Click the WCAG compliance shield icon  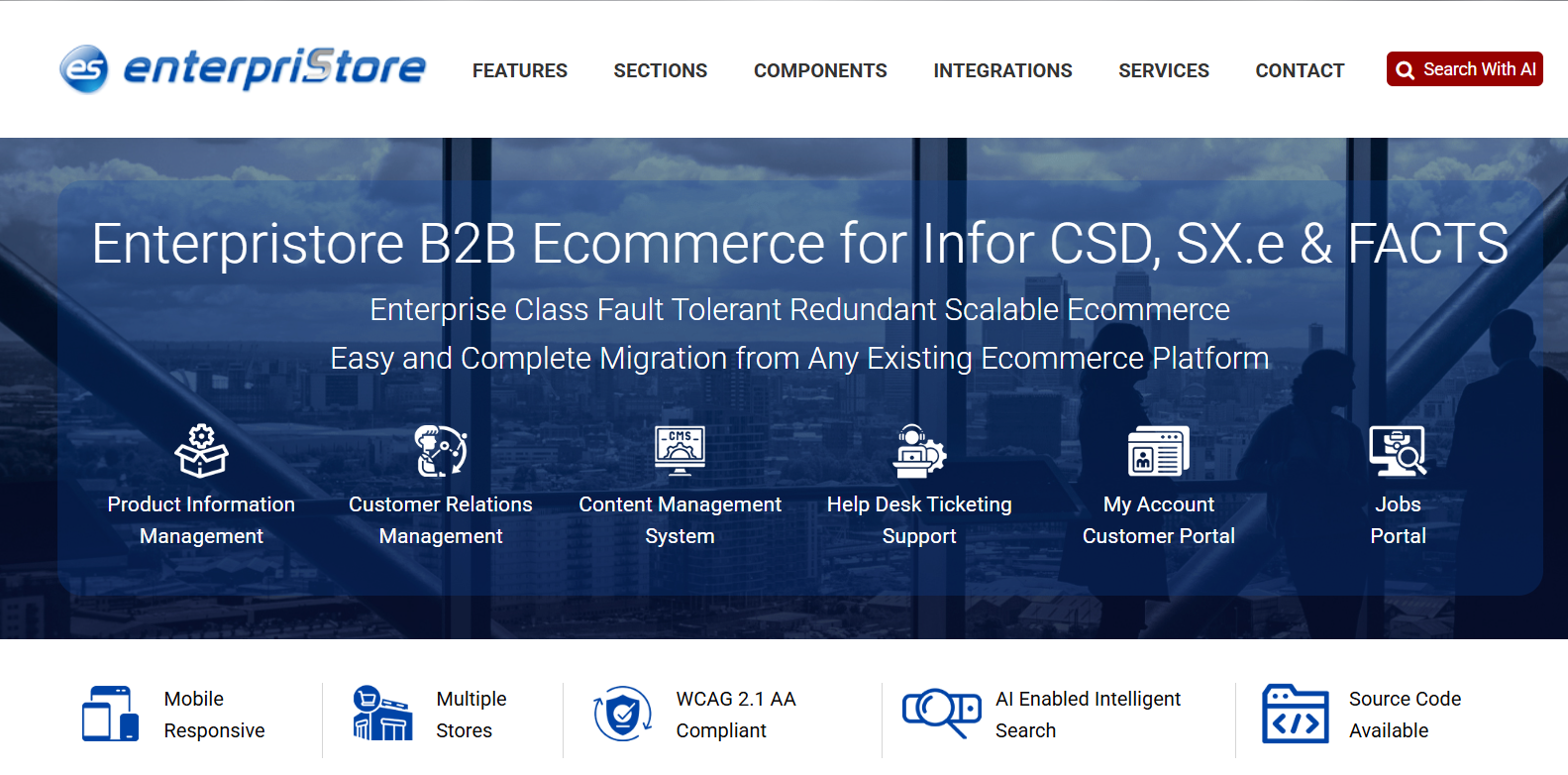[x=622, y=714]
